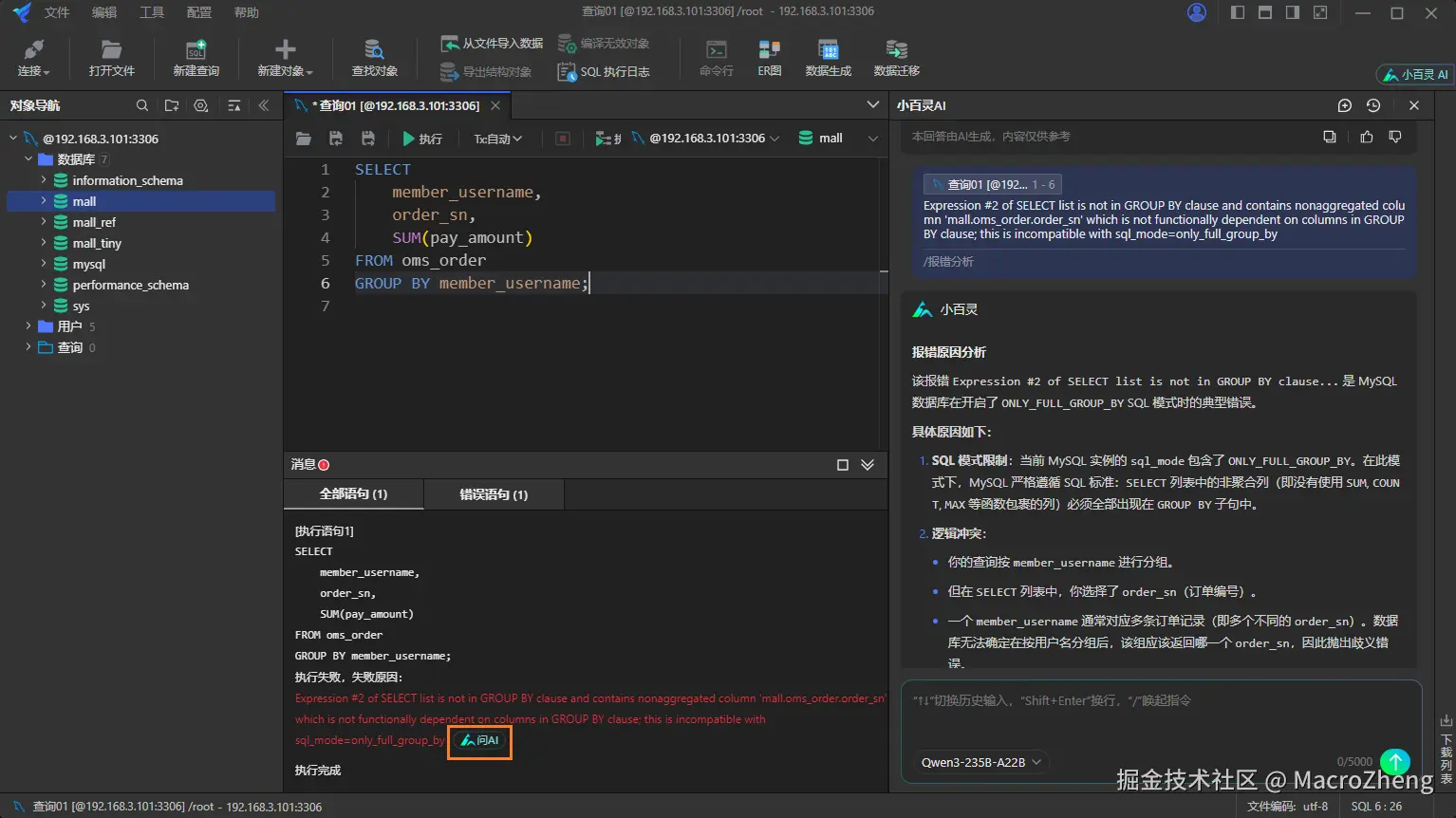This screenshot has width=1456, height=818.
Task: Open the ER图 diagram tool
Action: [770, 58]
